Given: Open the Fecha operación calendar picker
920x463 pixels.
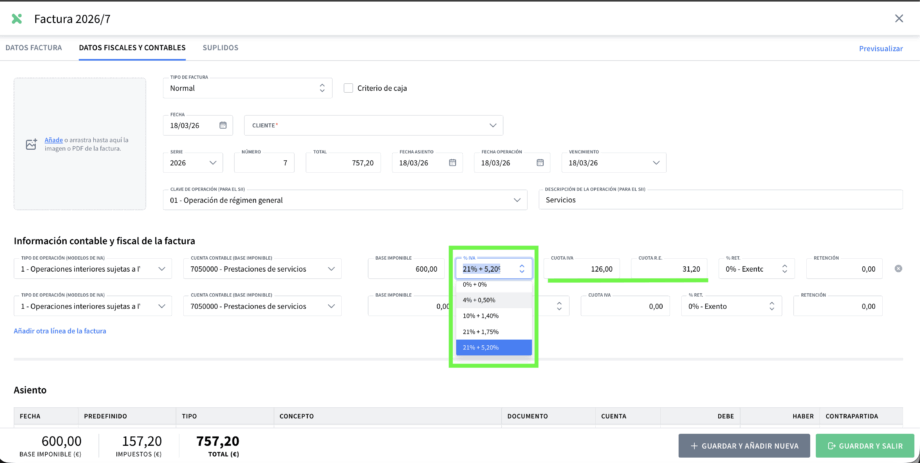Looking at the screenshot, I should 539,162.
